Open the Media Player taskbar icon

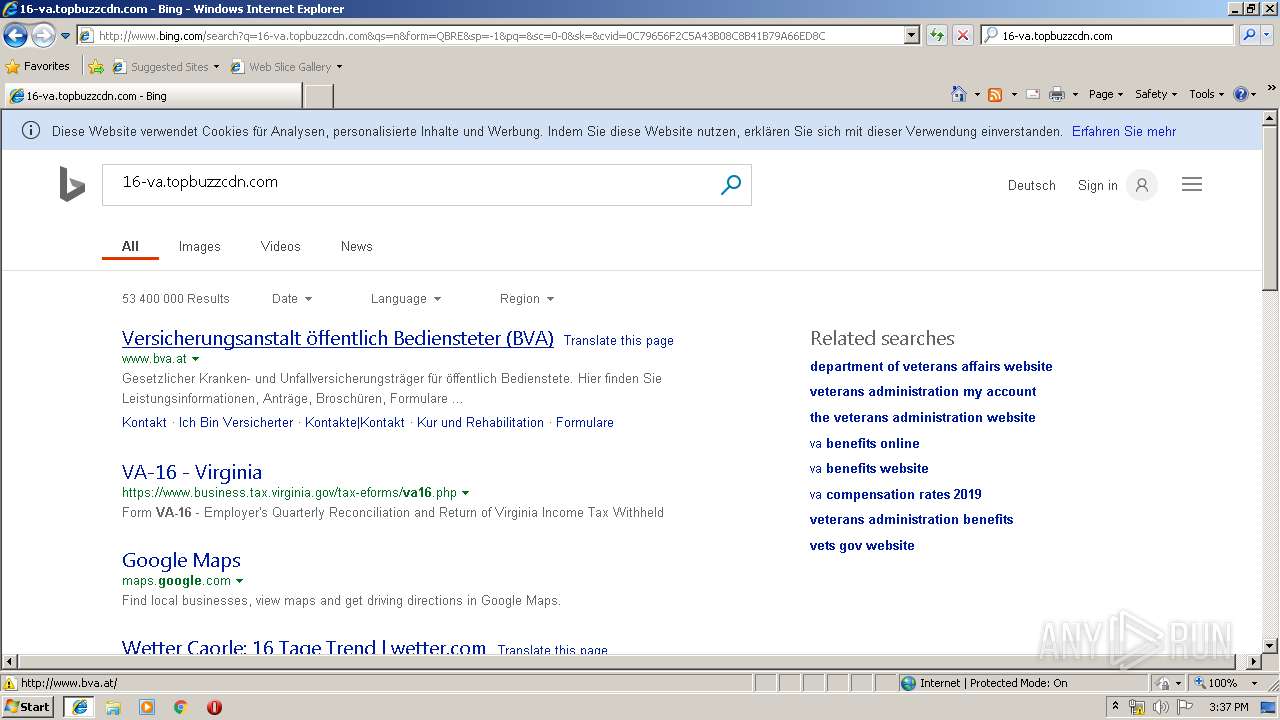click(x=147, y=707)
